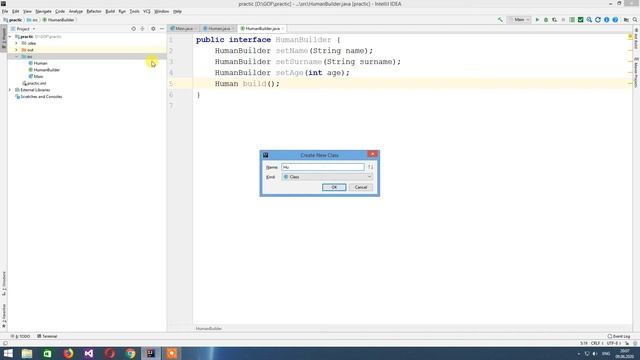Run the program with the green play icon
Viewport: 640px width, 360px height.
click(x=537, y=20)
